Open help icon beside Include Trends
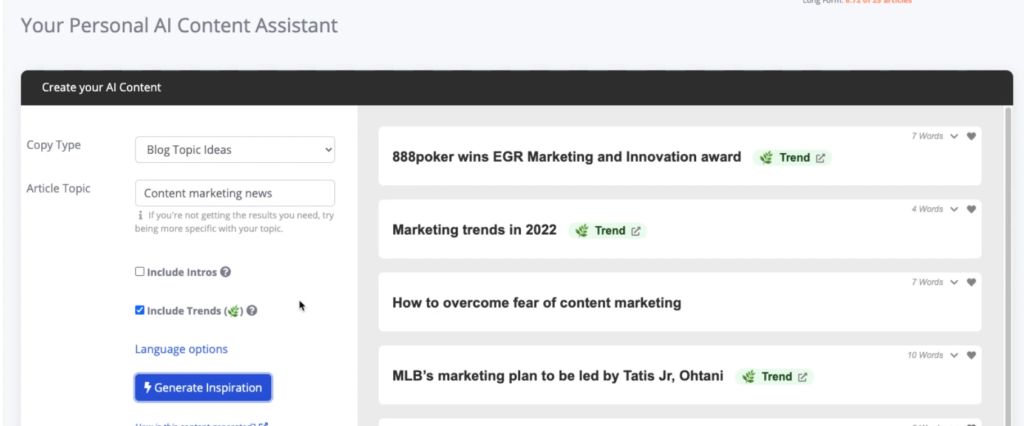Viewport: 1024px width, 426px height. pyautogui.click(x=251, y=311)
